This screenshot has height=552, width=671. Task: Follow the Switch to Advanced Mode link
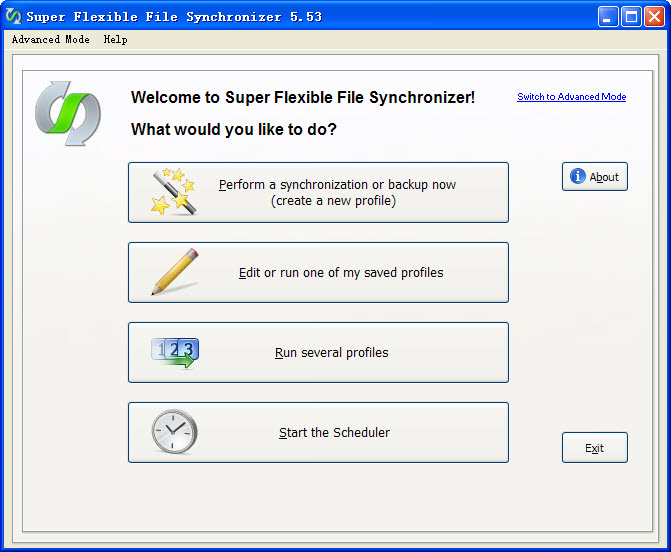click(571, 97)
